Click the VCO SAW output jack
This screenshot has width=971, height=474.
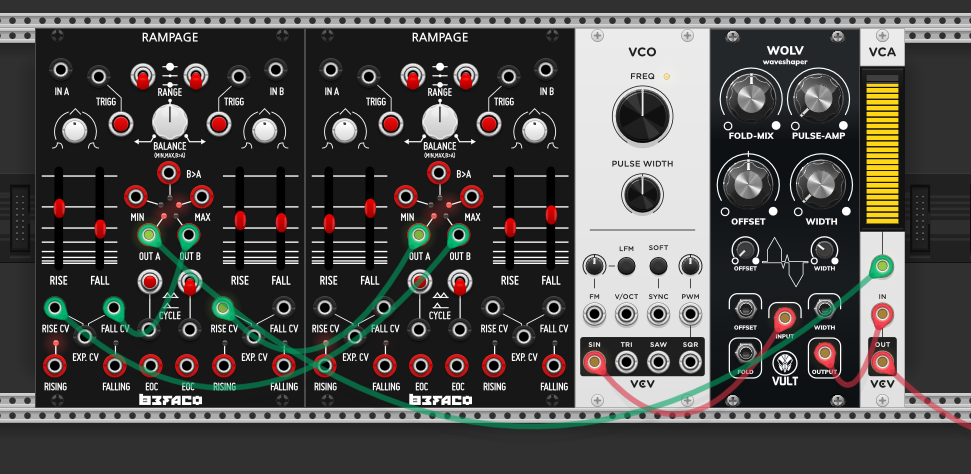coord(658,361)
